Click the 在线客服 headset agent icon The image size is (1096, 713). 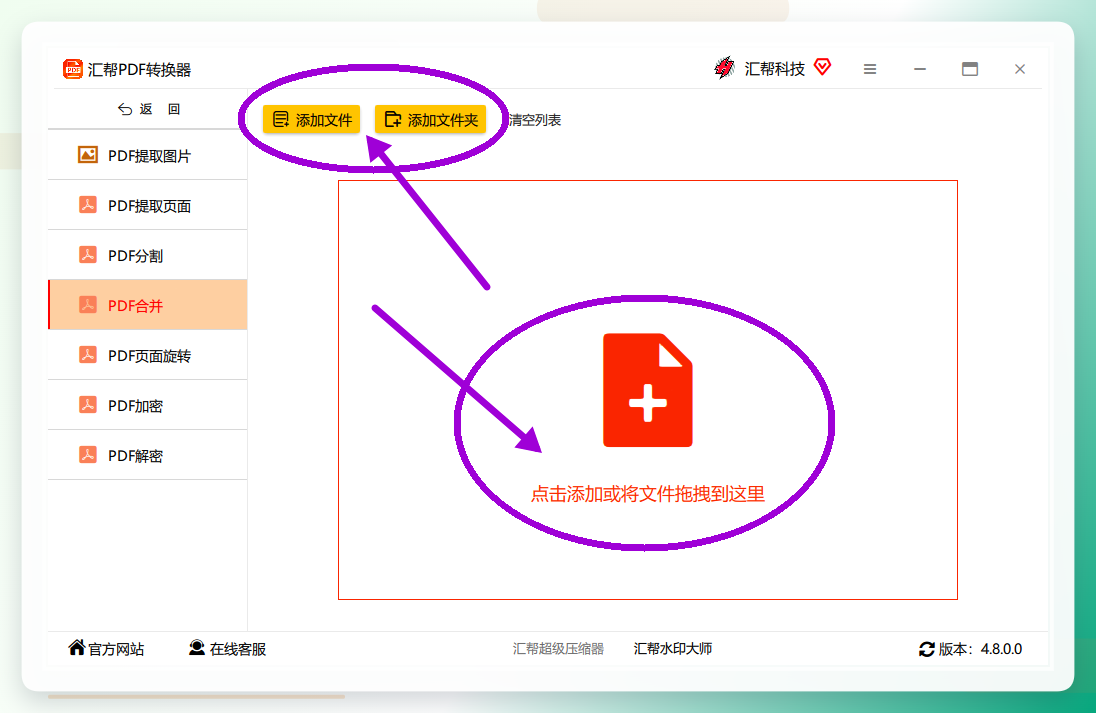(x=197, y=648)
